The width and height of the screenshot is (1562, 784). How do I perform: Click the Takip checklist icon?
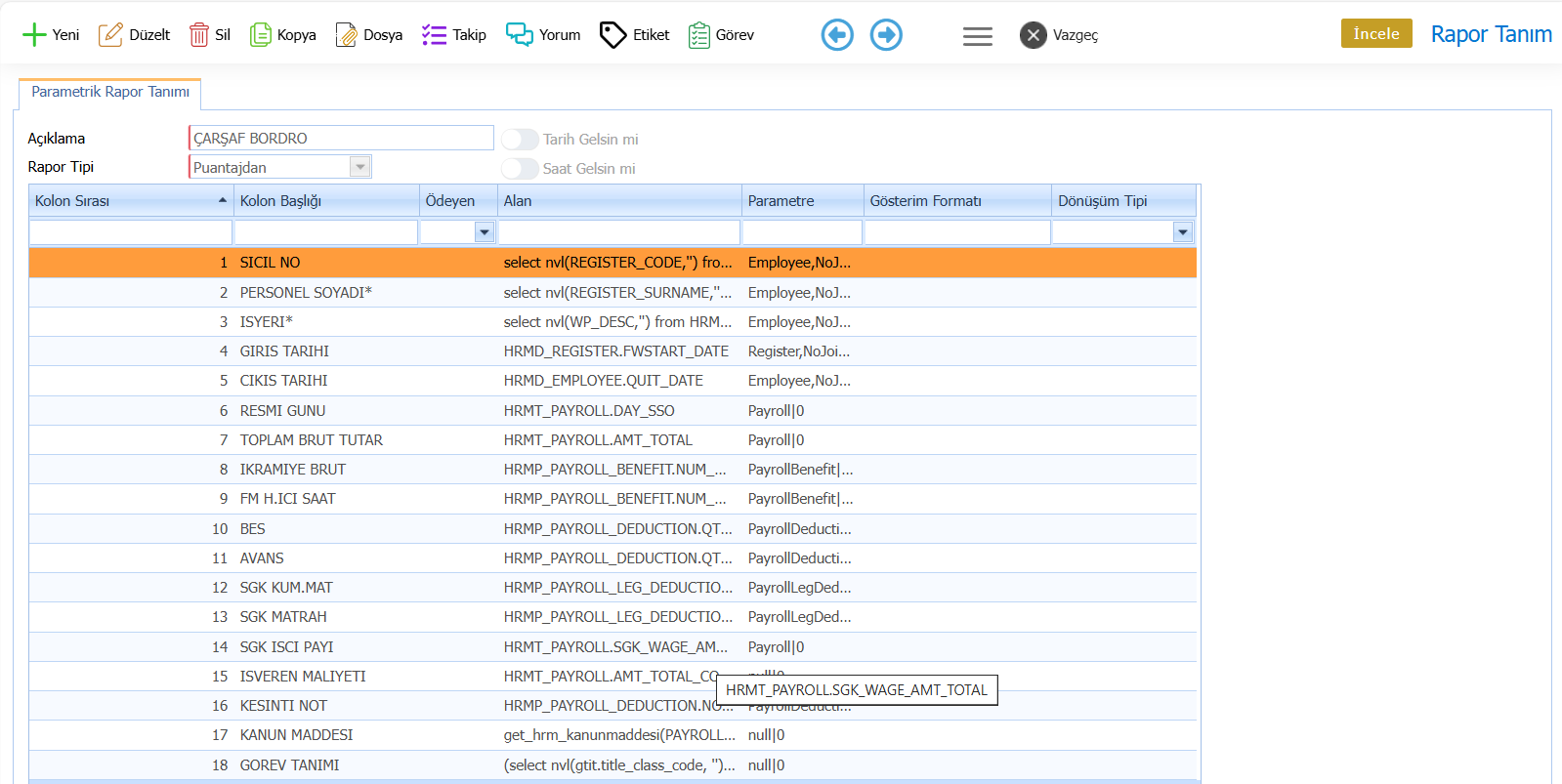coord(434,35)
